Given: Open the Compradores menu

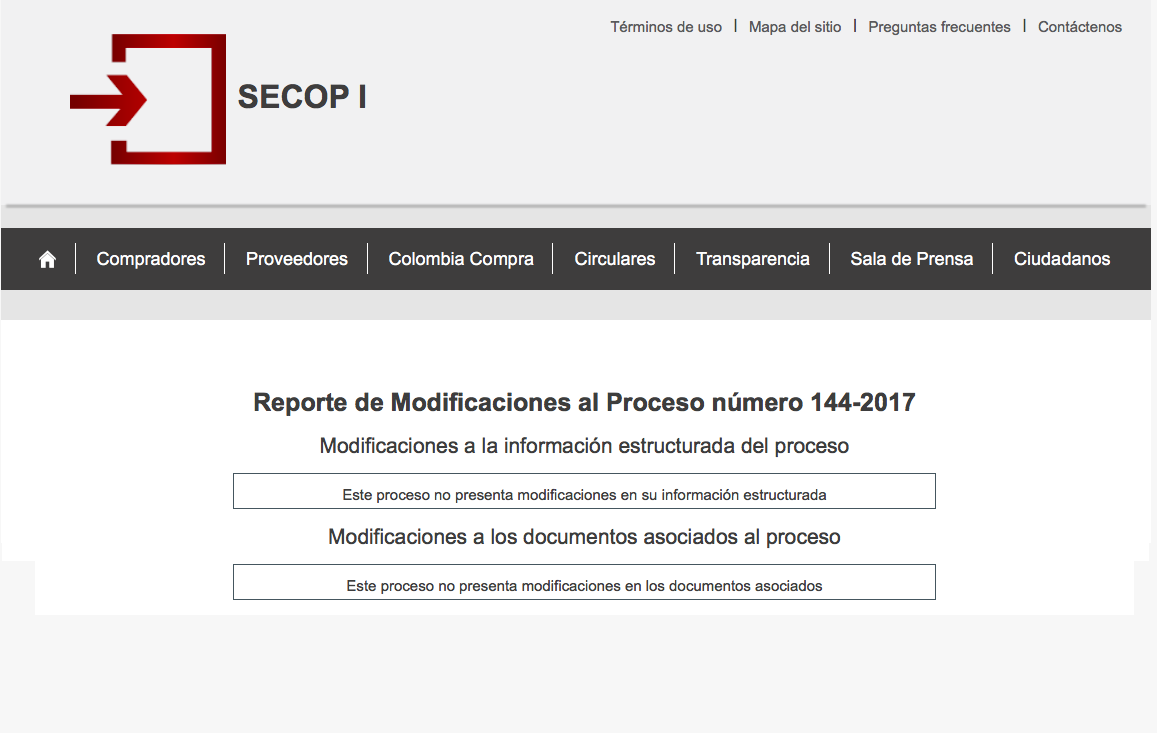Looking at the screenshot, I should (x=151, y=259).
